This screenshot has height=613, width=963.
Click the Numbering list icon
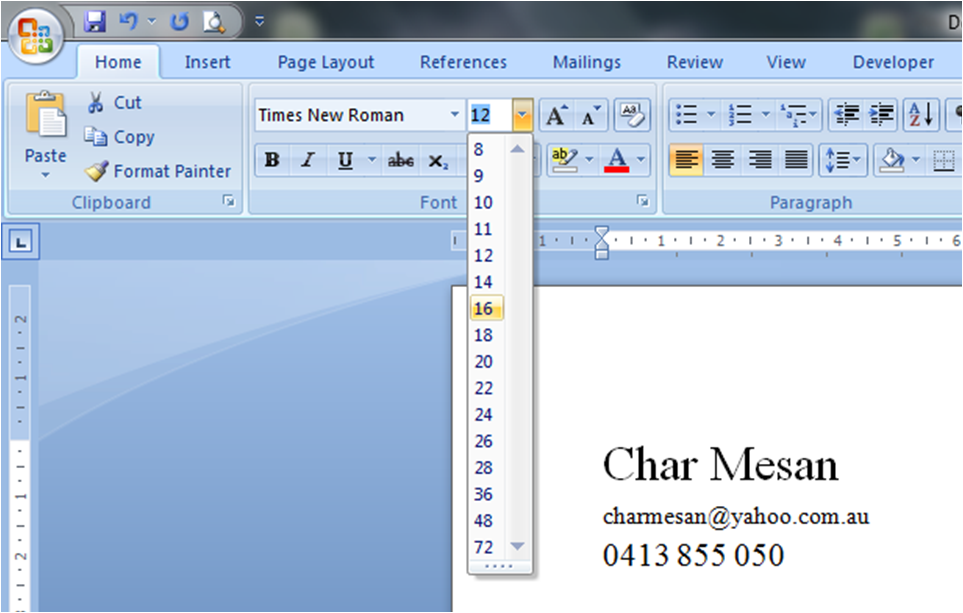point(739,115)
